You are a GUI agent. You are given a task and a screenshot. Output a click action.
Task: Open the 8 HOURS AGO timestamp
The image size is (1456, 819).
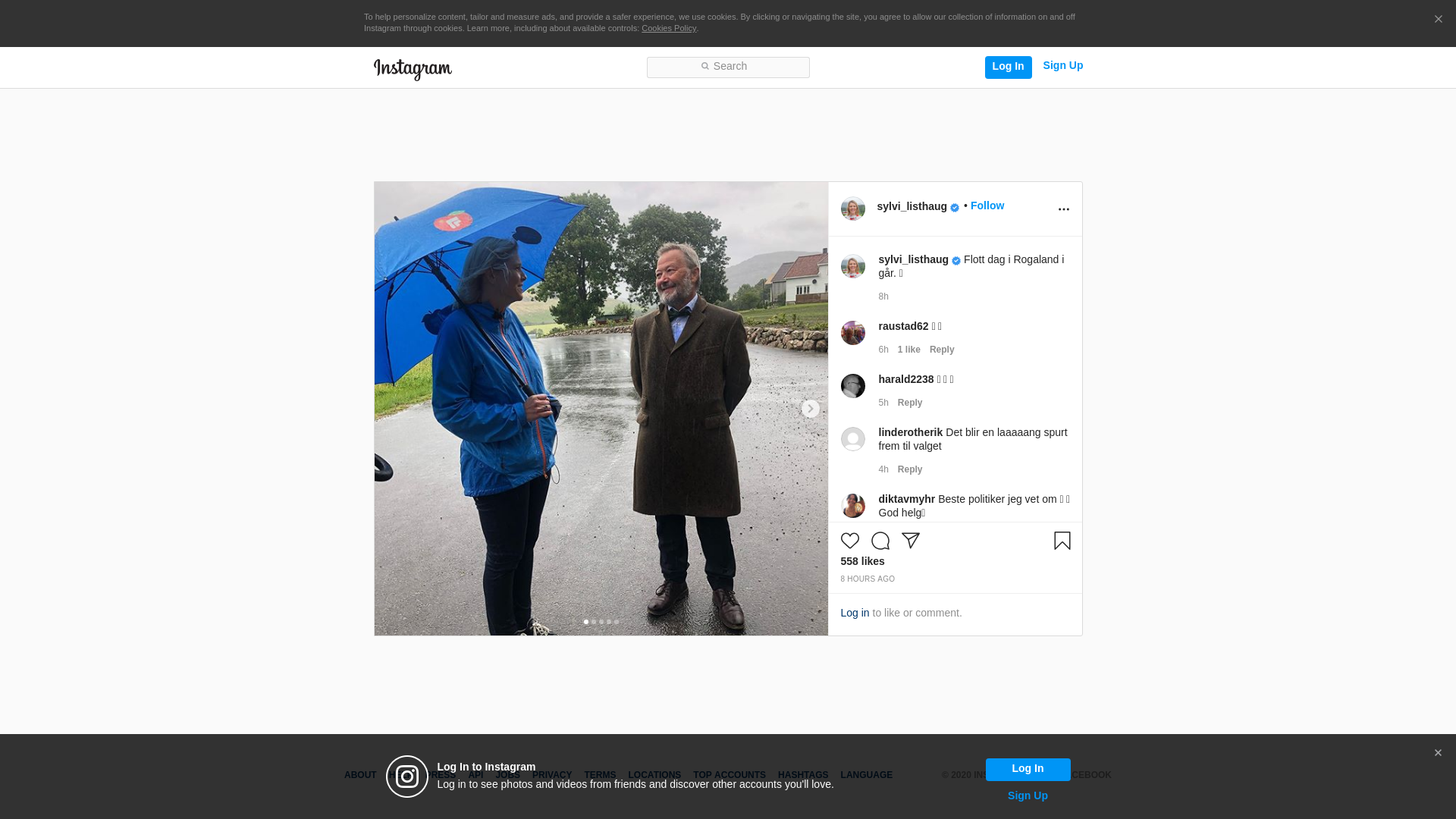[868, 579]
